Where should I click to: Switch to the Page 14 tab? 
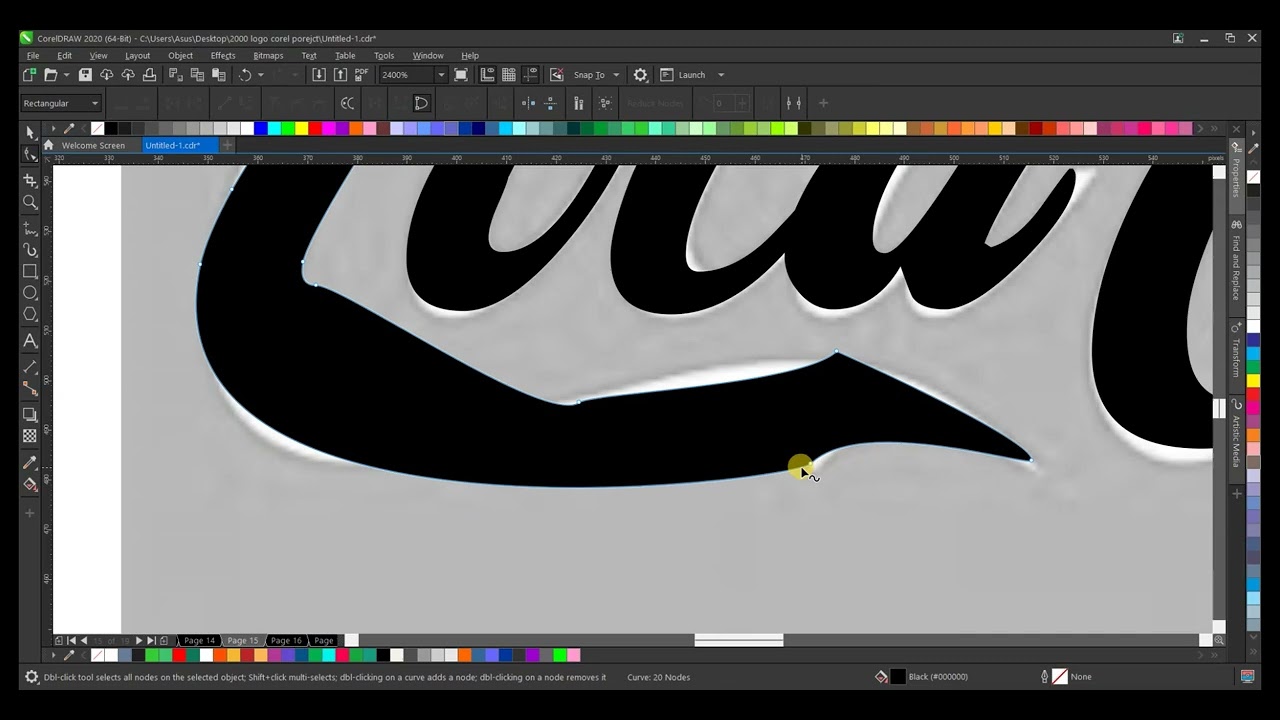[x=199, y=640]
